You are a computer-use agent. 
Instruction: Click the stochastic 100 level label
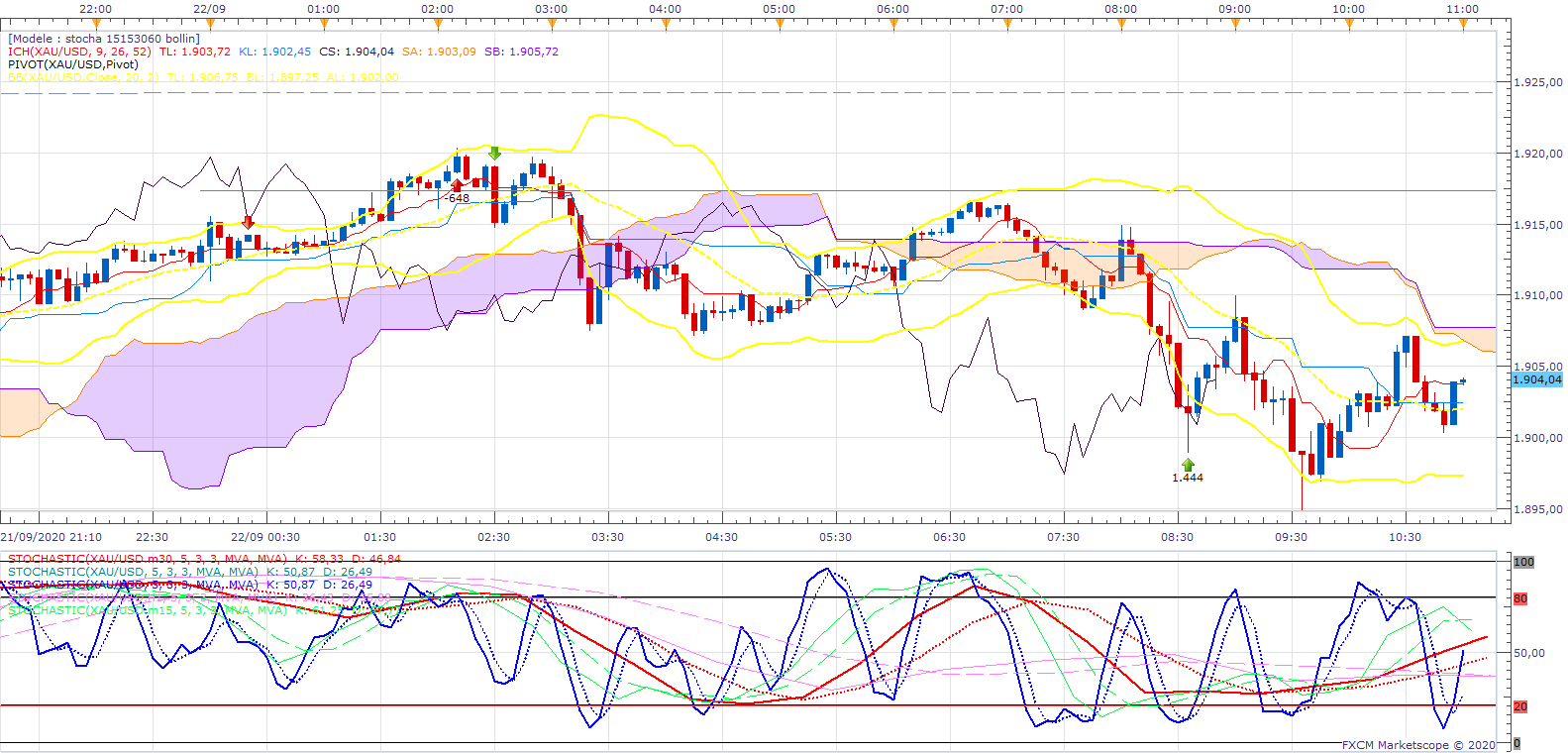tap(1523, 562)
